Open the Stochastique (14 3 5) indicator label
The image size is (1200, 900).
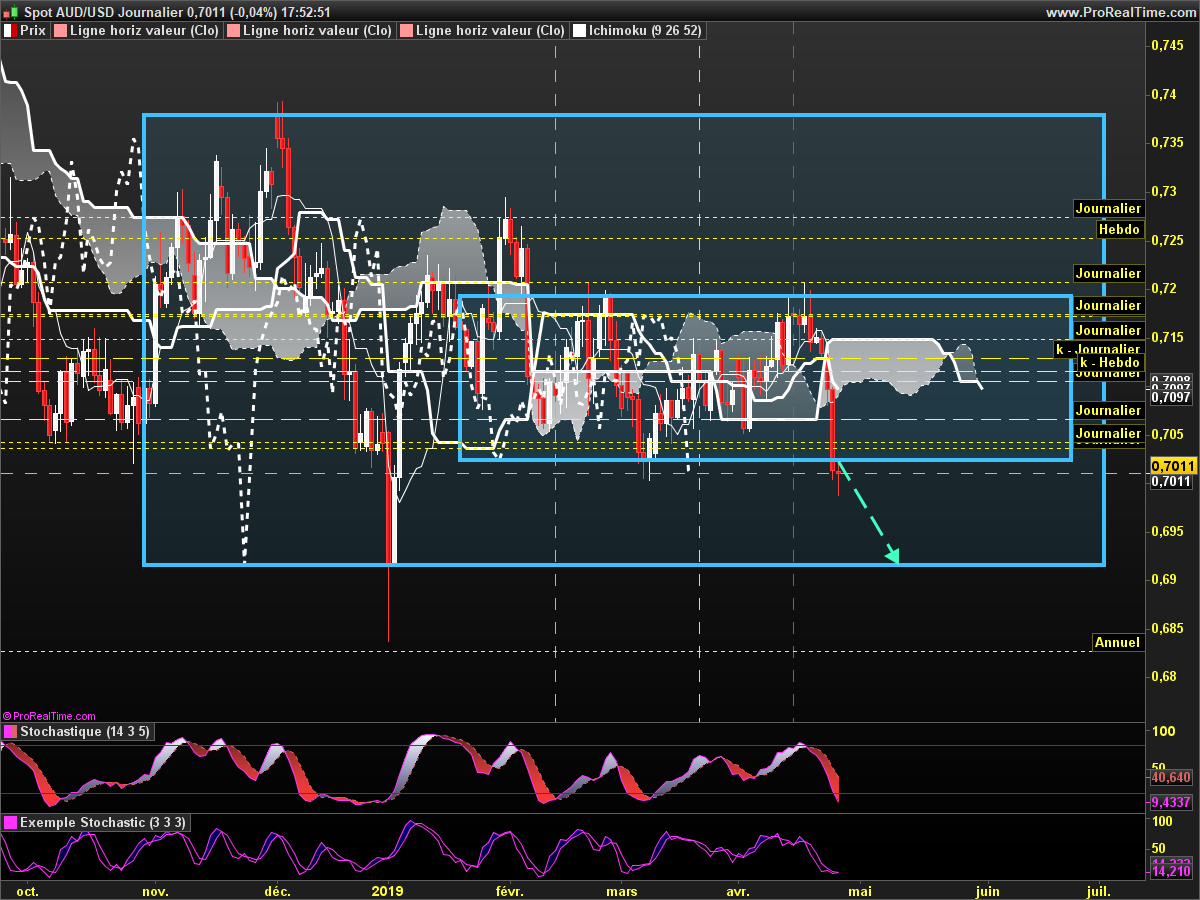point(84,732)
